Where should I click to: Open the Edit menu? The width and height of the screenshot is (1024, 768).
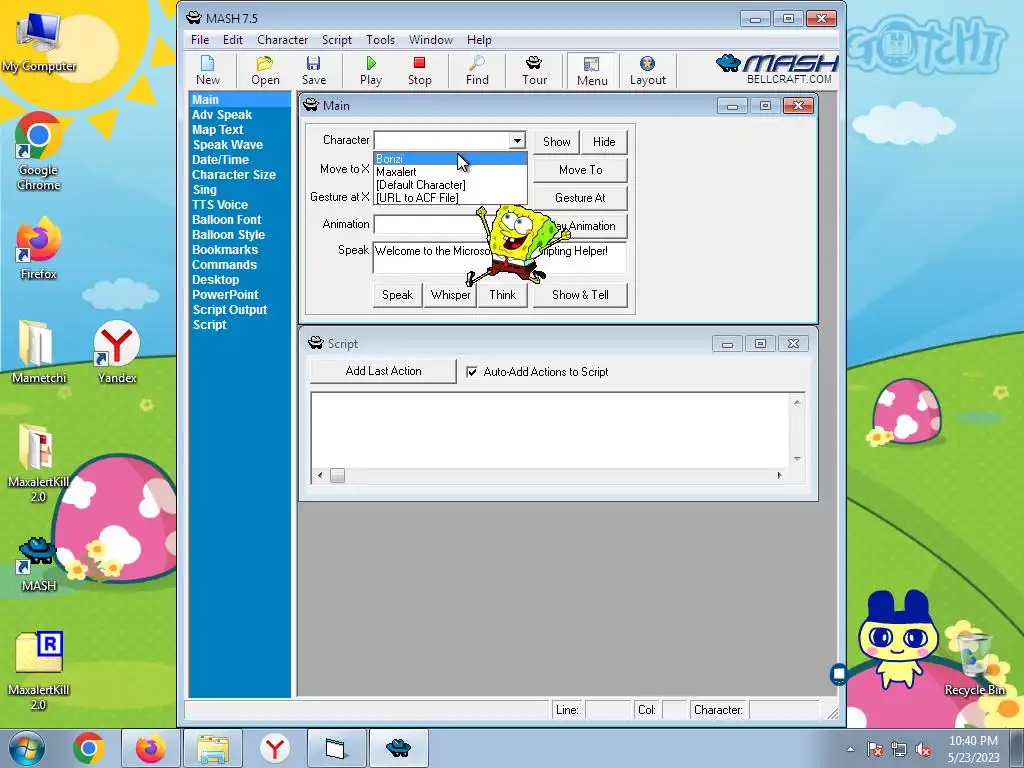click(x=232, y=40)
